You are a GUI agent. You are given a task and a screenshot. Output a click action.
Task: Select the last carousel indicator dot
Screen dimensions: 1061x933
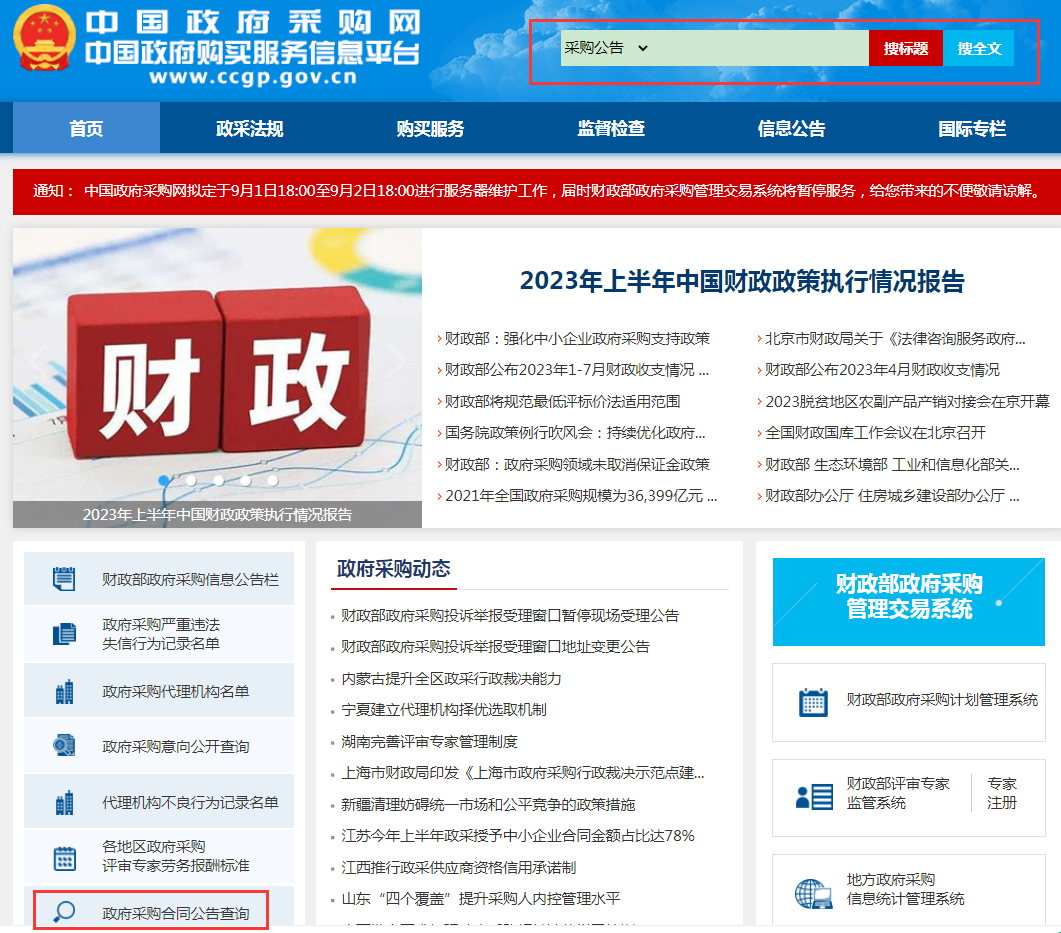point(272,481)
